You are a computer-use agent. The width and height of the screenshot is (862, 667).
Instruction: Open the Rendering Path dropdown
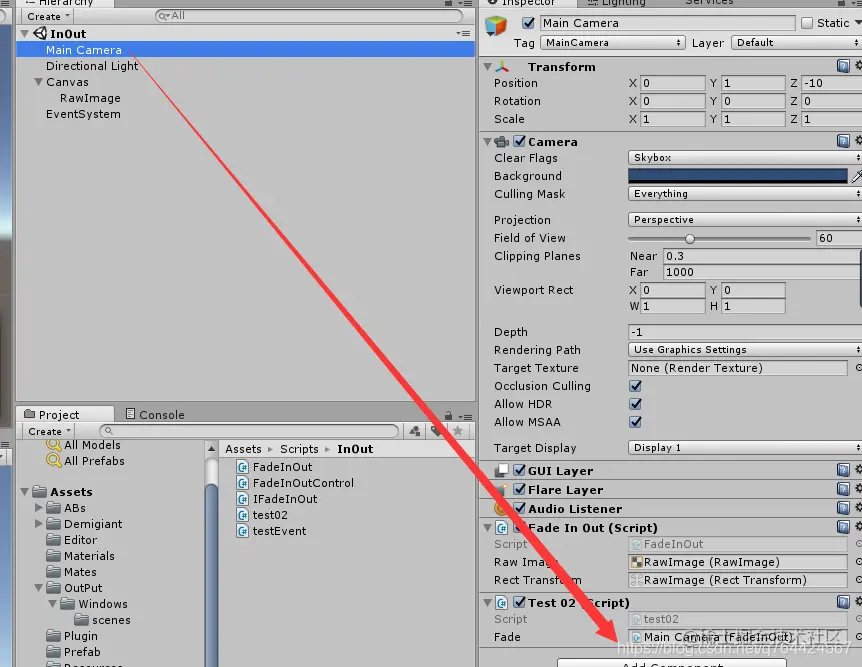coord(744,349)
